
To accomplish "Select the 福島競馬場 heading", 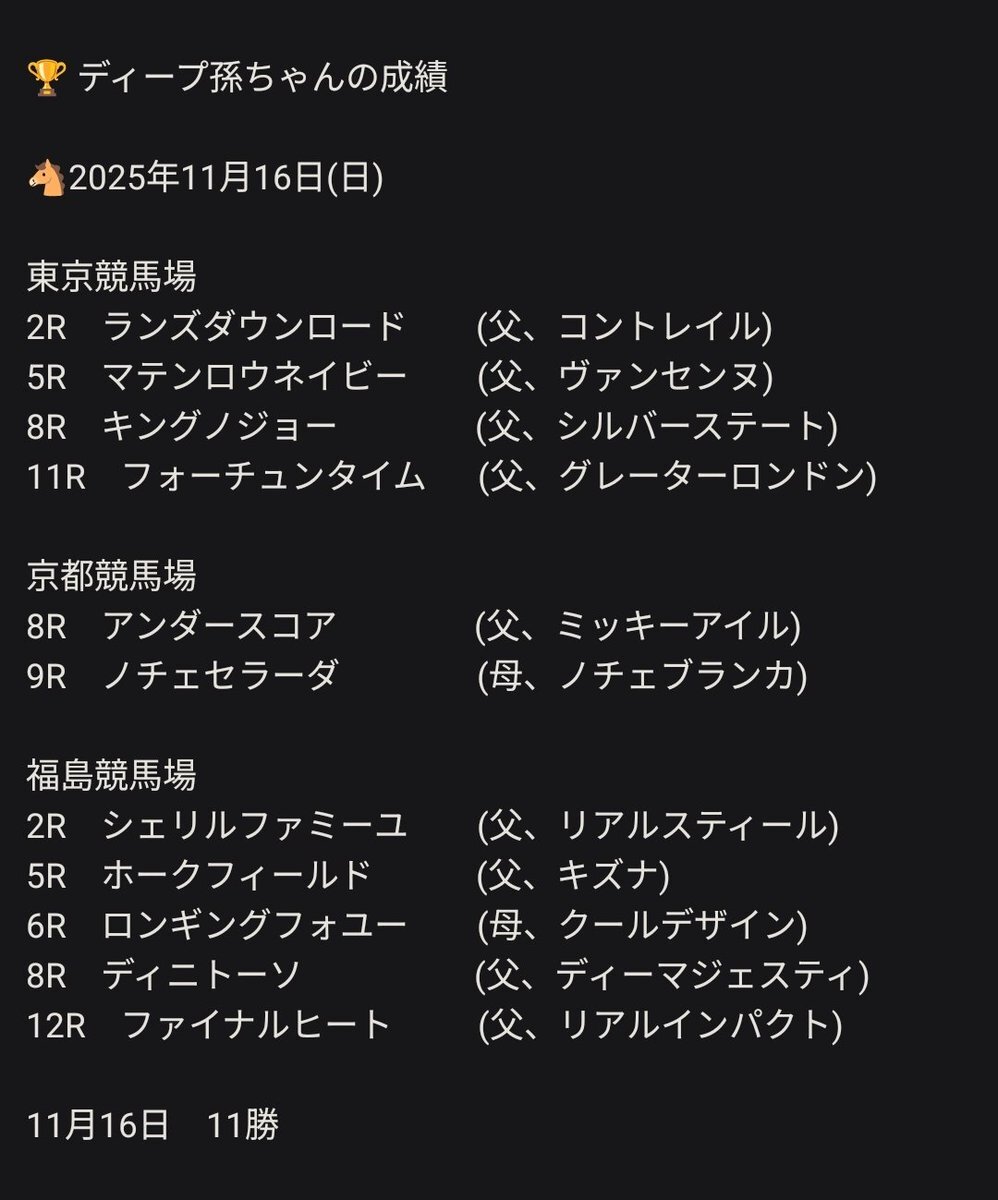I will tap(111, 775).
